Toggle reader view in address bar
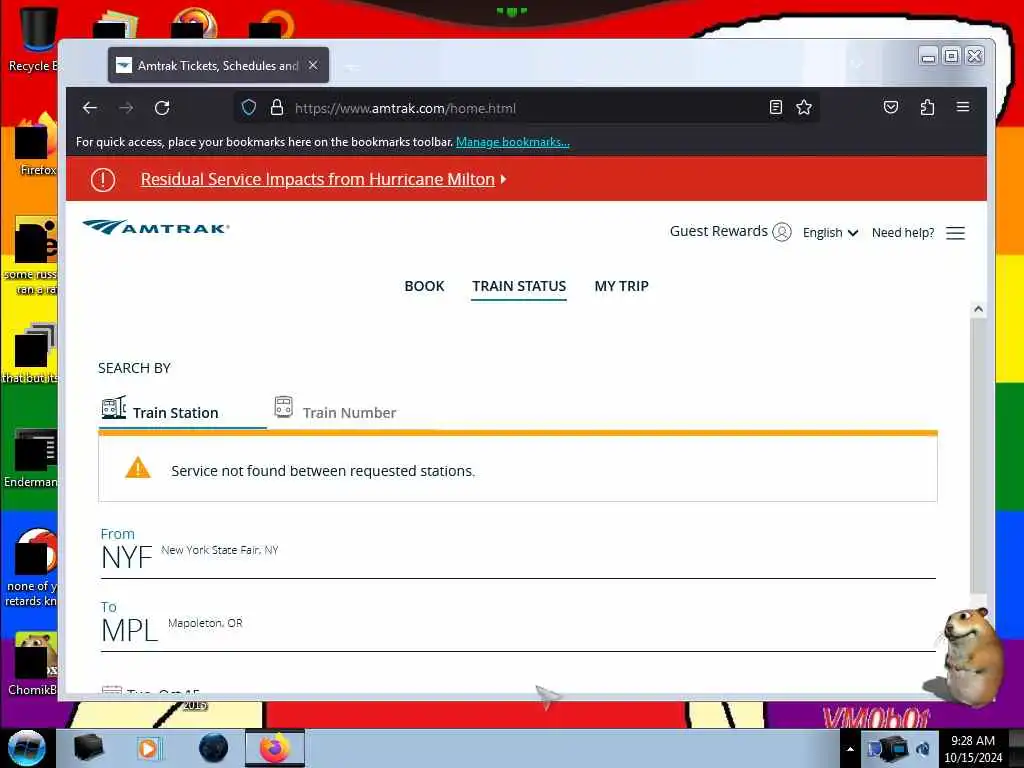The width and height of the screenshot is (1024, 768). (x=775, y=108)
